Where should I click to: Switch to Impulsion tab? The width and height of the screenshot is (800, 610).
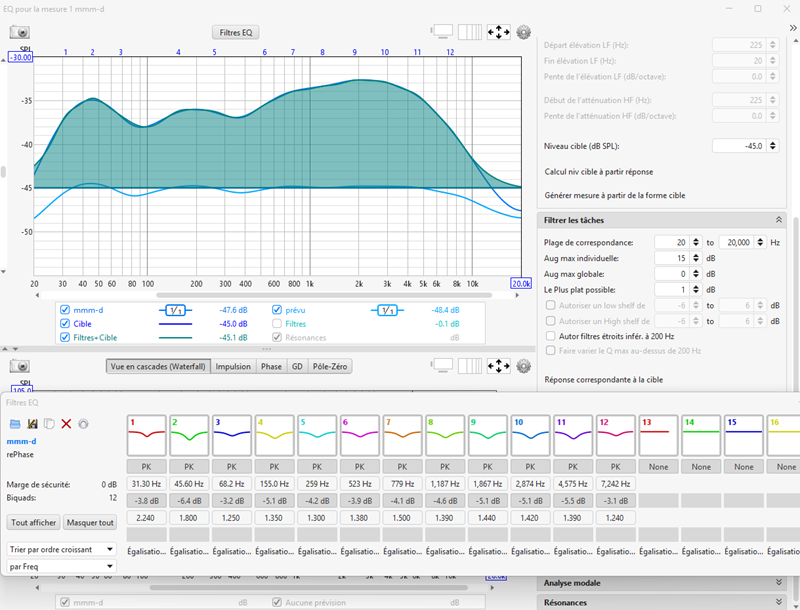point(233,366)
